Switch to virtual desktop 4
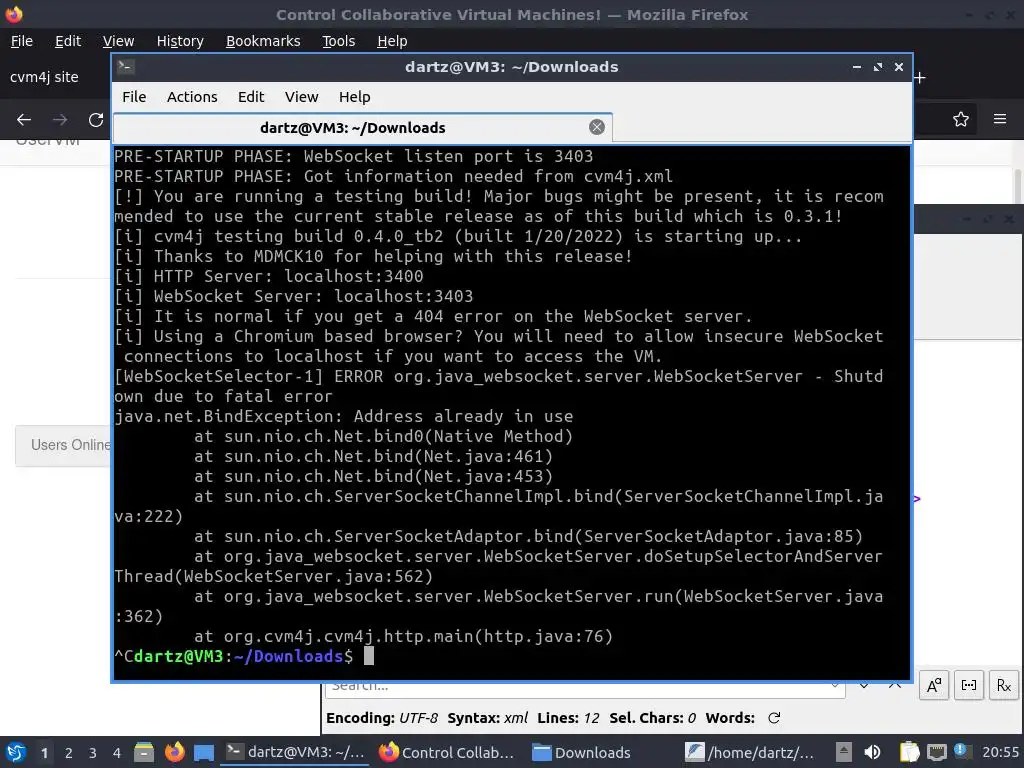 [117, 753]
